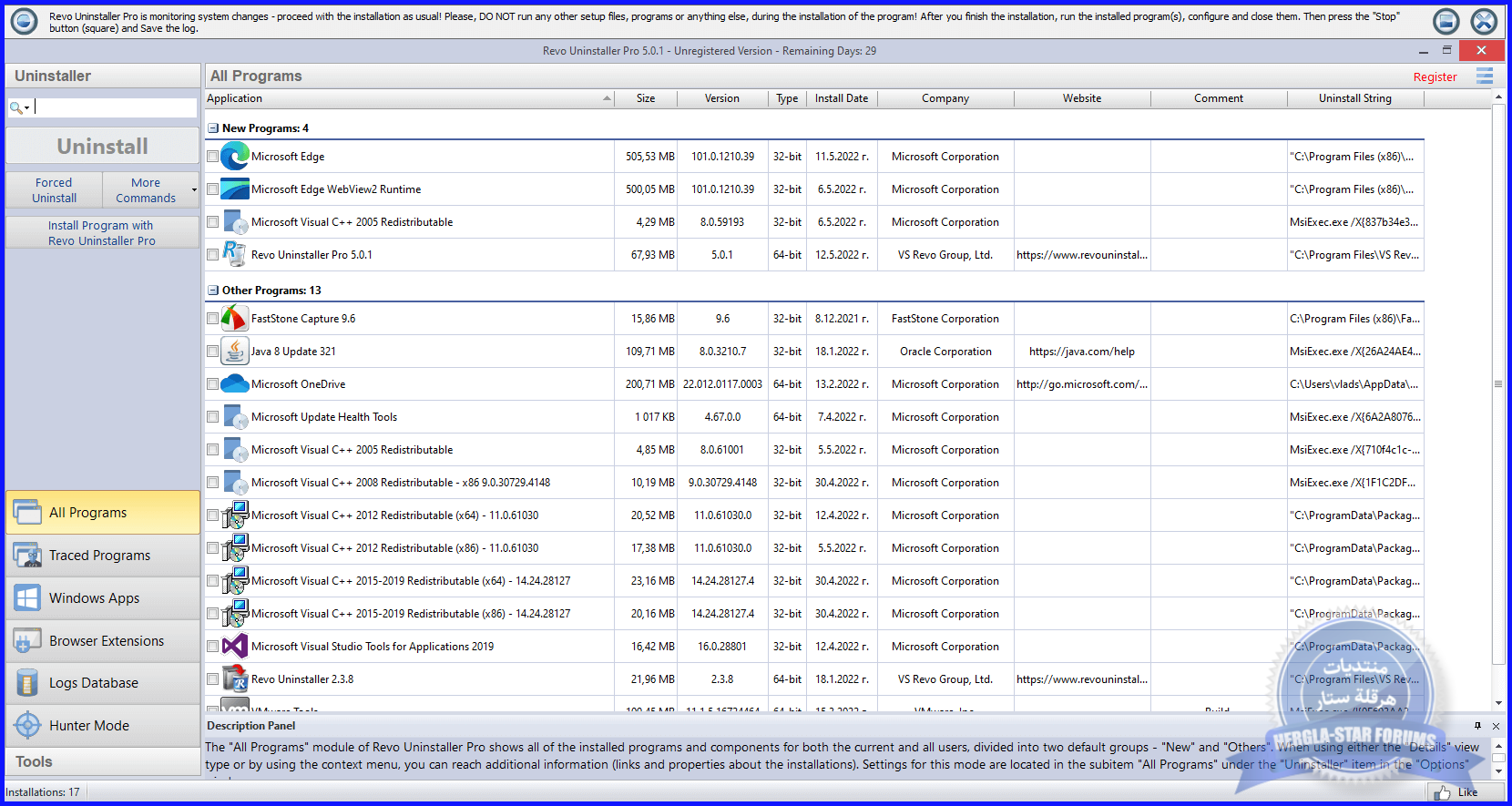
Task: Click the Hunter Mode crosshair icon
Action: pyautogui.click(x=27, y=726)
